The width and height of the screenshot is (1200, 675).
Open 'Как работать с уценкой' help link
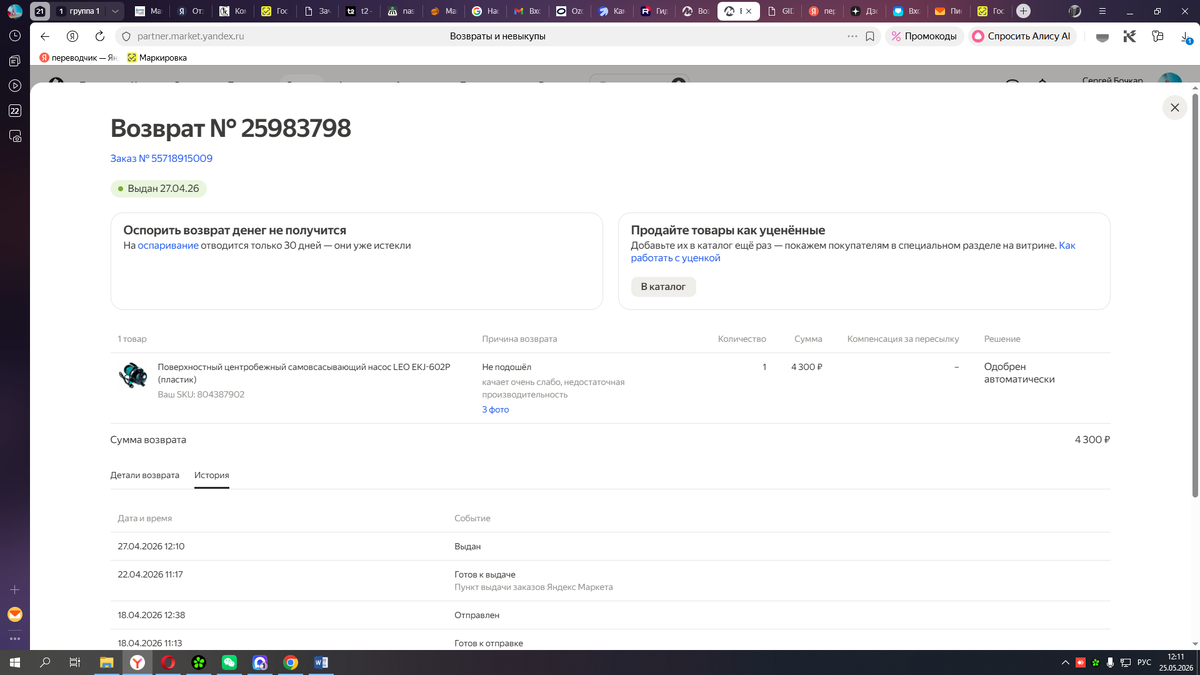tap(853, 251)
